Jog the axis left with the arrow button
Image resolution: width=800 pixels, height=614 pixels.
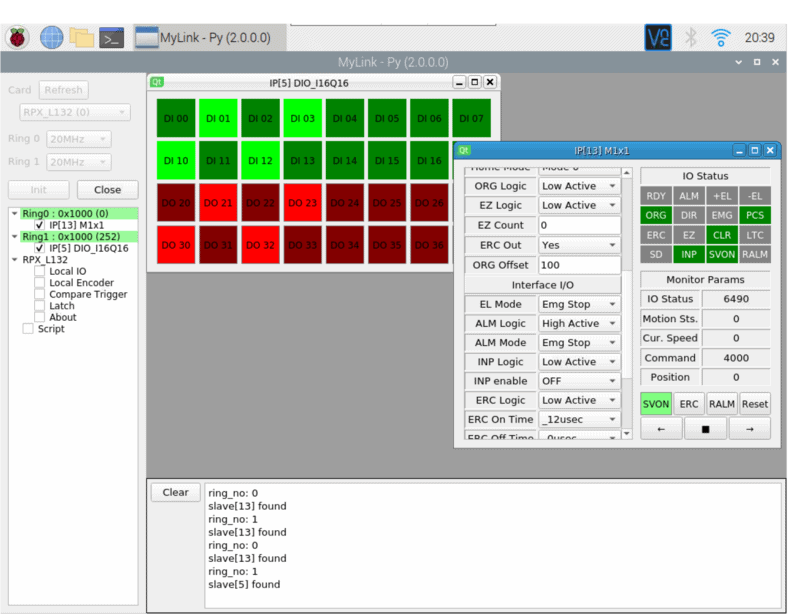coord(661,429)
